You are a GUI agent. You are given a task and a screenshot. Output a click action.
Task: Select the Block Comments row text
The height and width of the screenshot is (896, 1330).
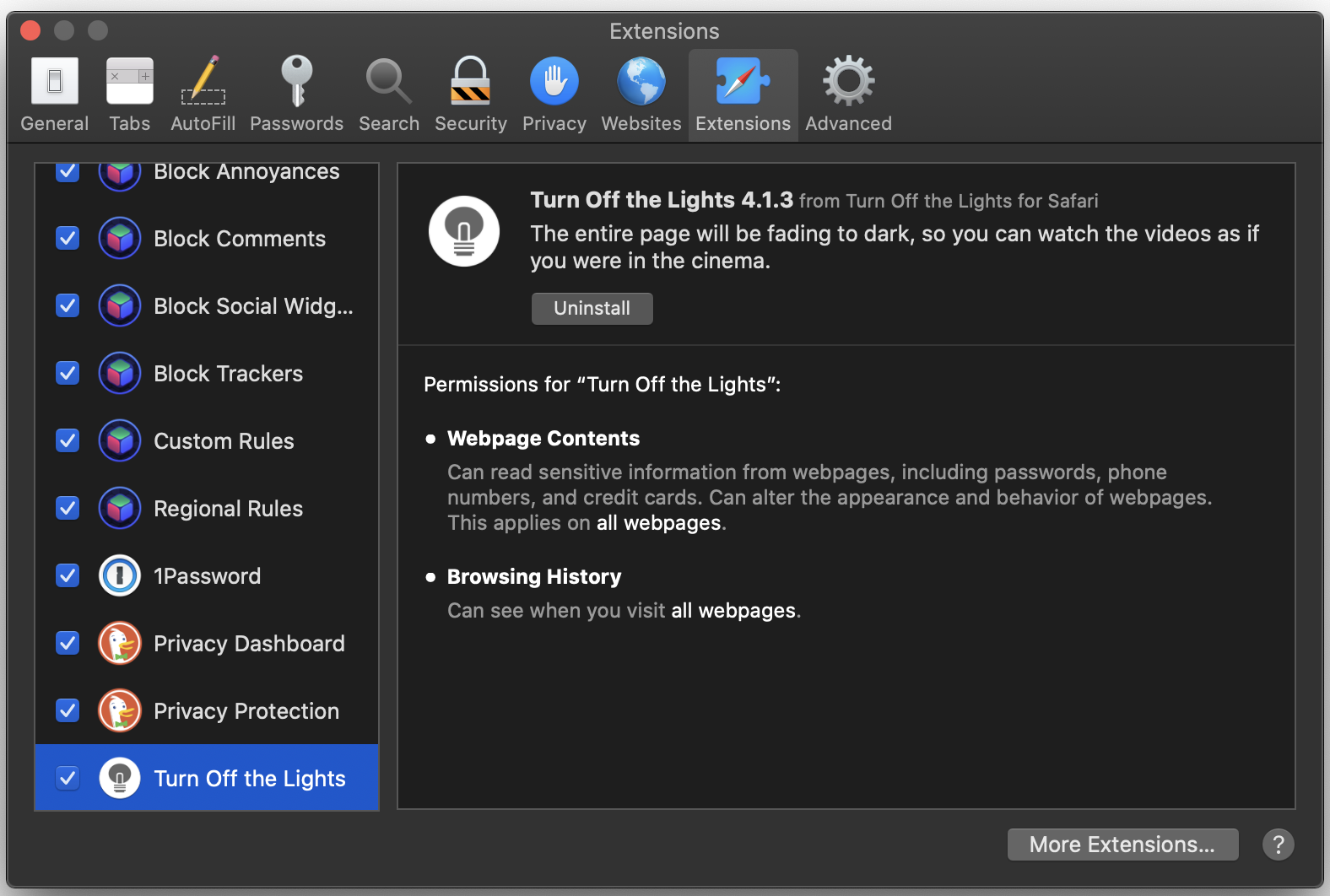tap(240, 239)
